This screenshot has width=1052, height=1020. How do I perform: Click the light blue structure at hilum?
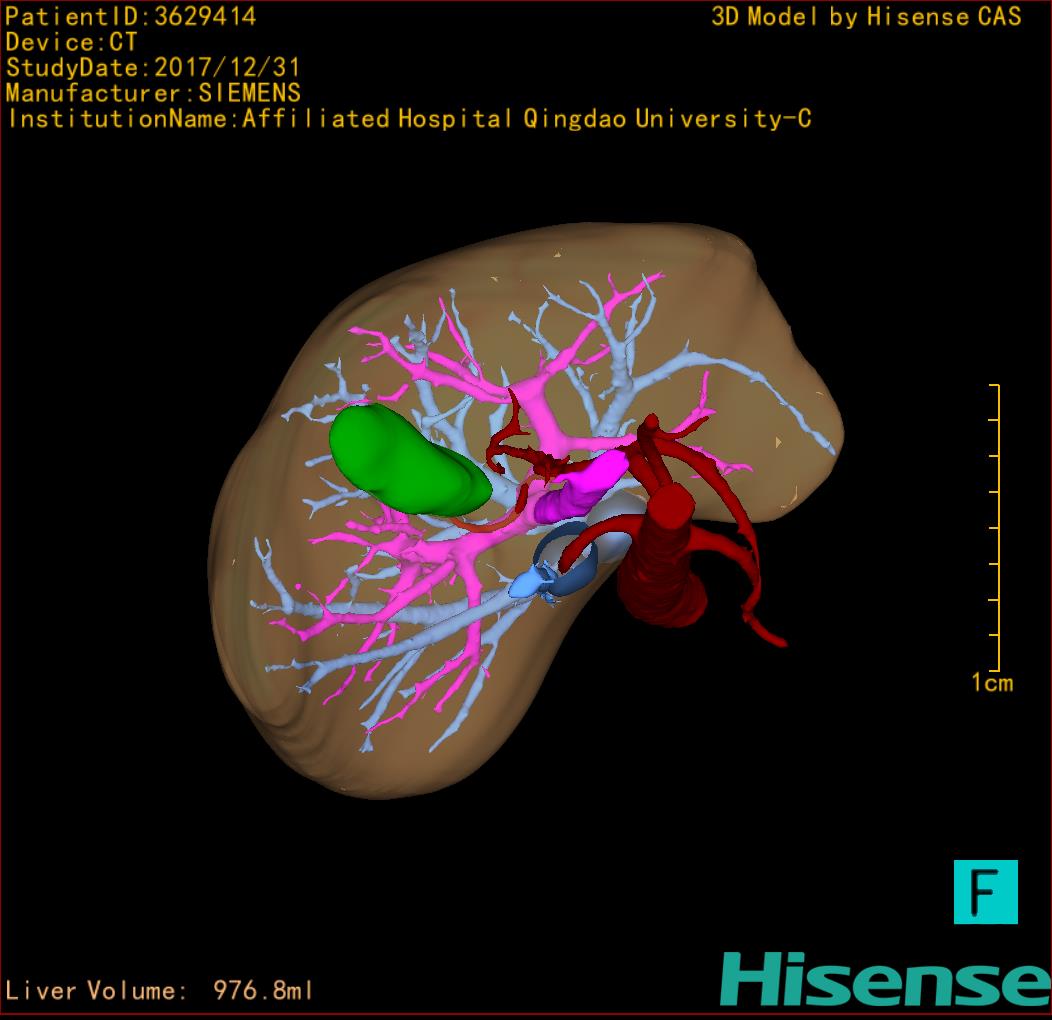tap(530, 583)
